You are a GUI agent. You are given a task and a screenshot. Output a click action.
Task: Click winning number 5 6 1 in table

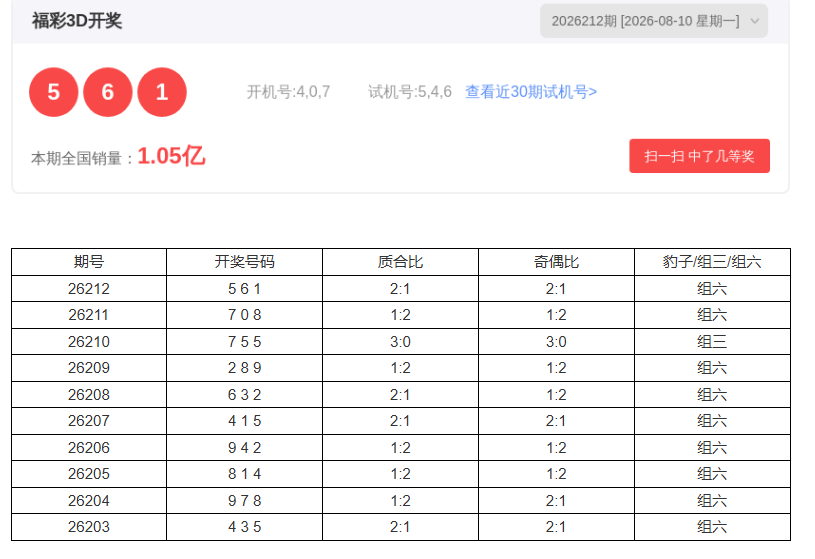[244, 289]
